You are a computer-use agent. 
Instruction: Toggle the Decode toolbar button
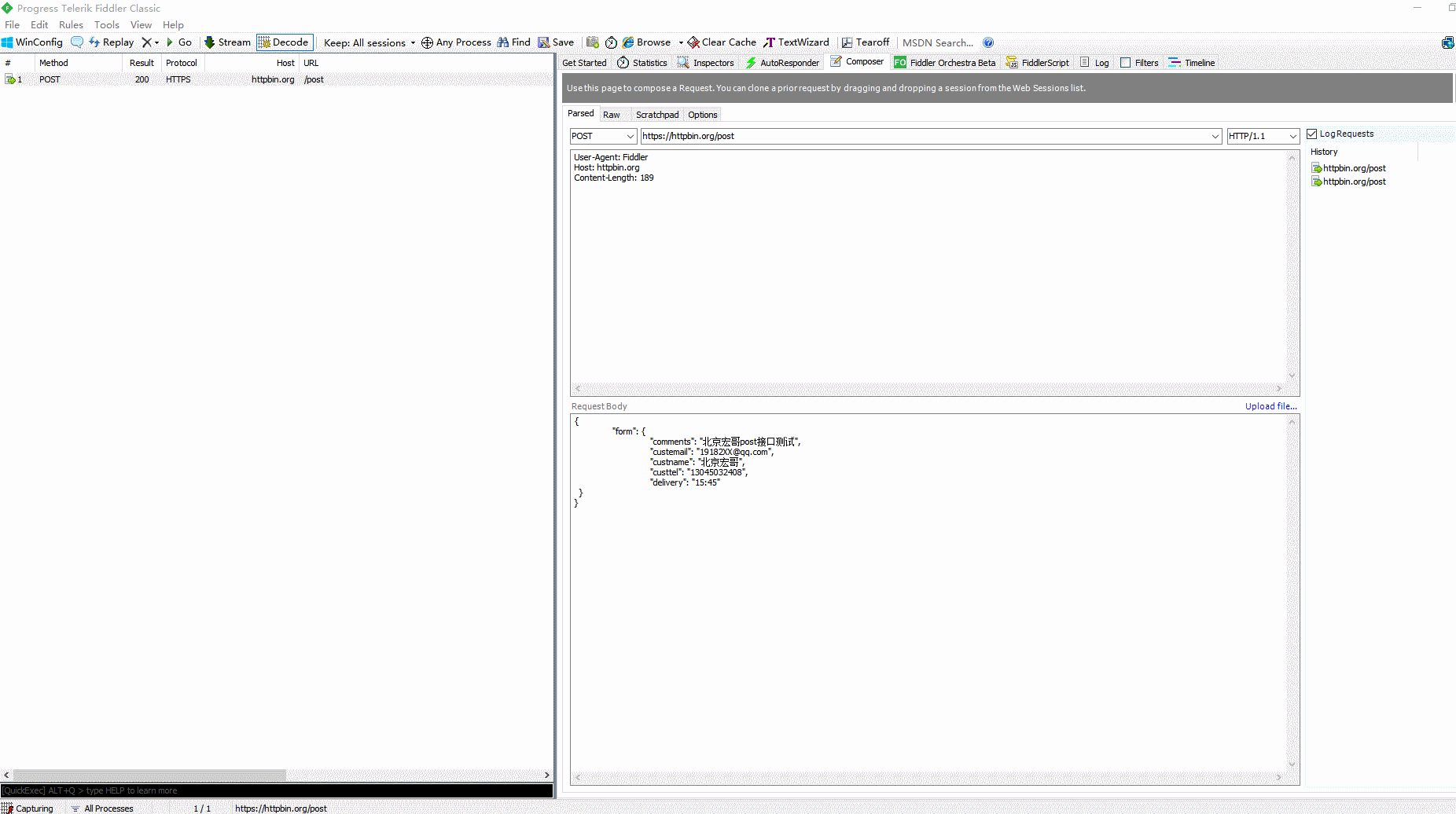pyautogui.click(x=285, y=42)
